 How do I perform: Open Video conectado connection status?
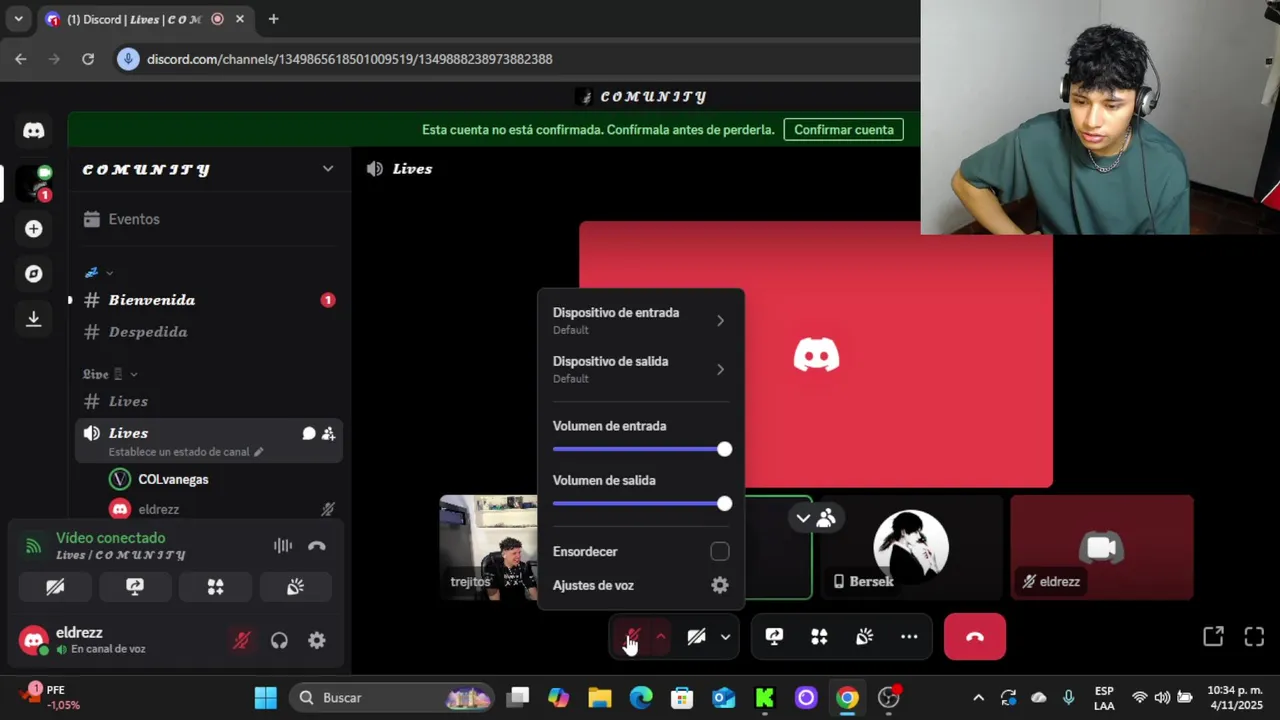111,538
